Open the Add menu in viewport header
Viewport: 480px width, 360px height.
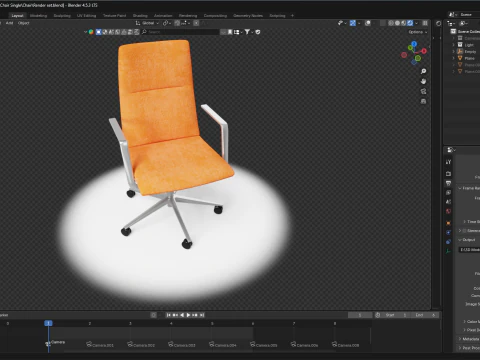click(x=9, y=23)
